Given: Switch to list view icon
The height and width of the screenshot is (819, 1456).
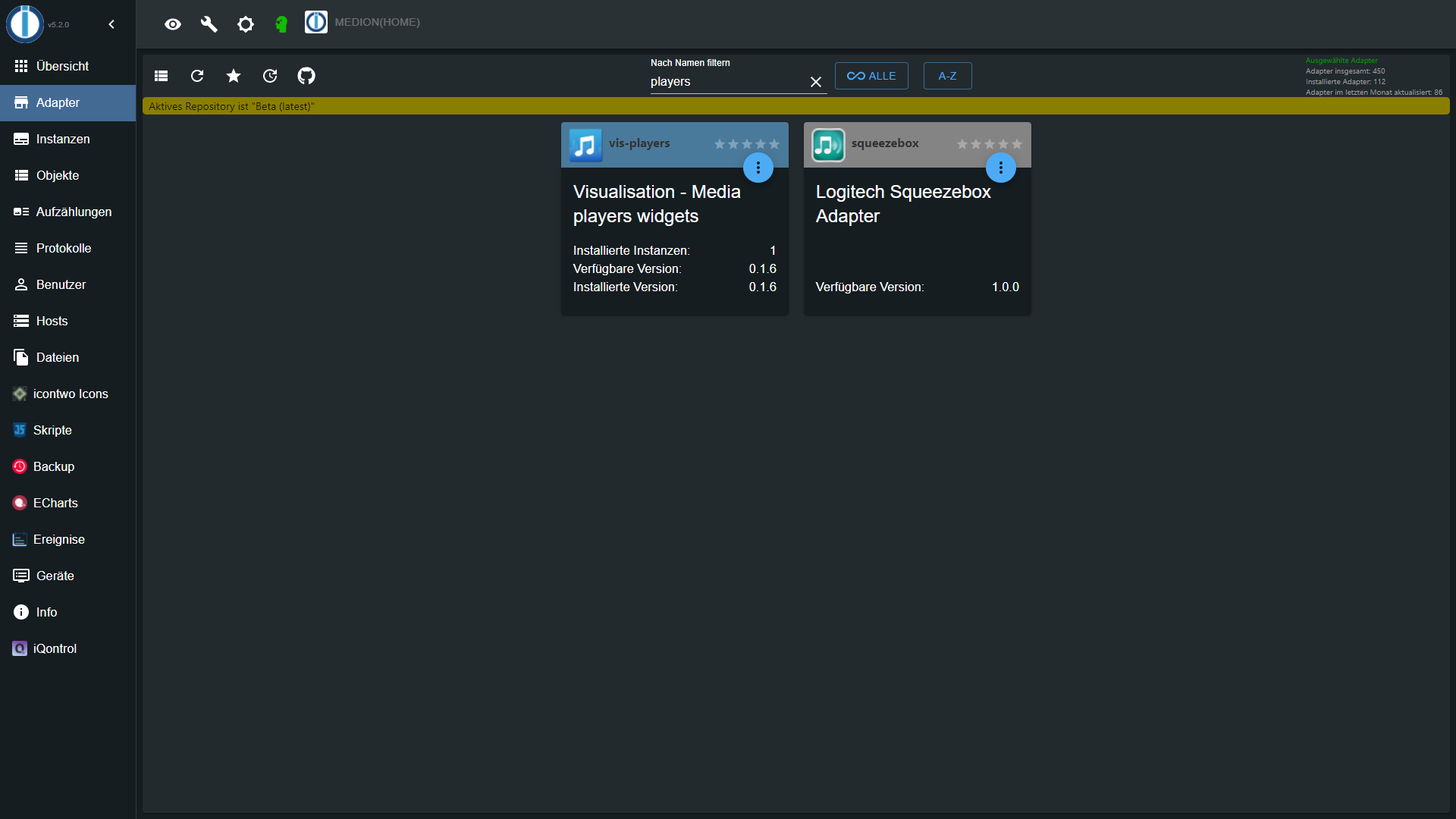Looking at the screenshot, I should (161, 76).
